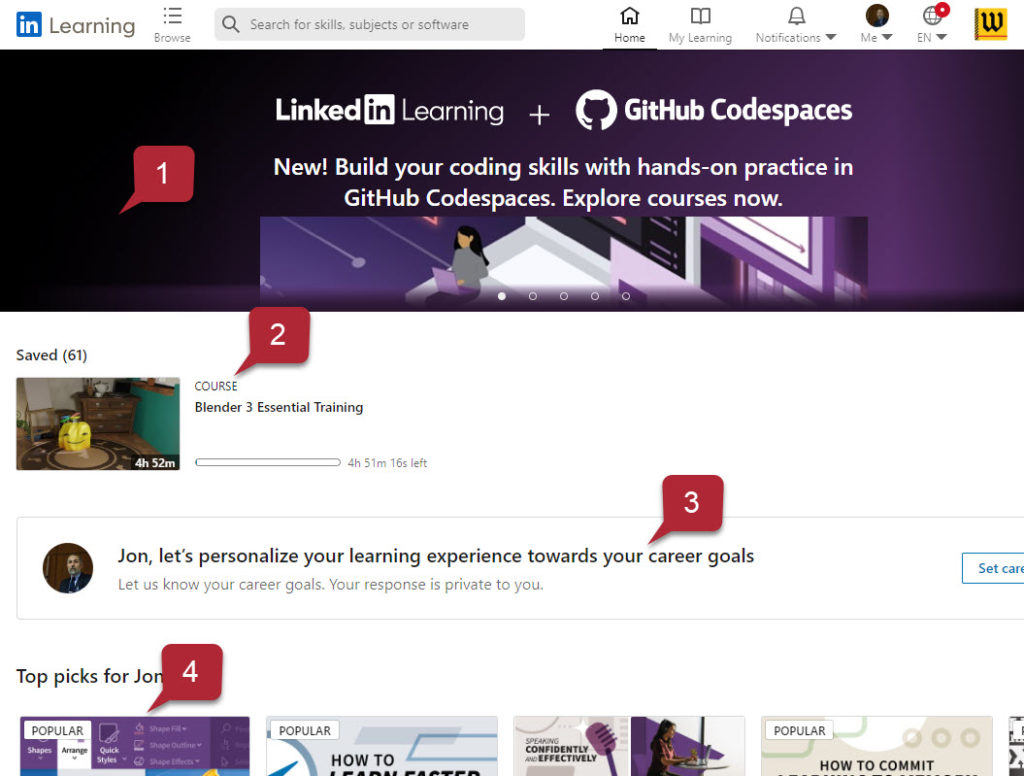
Task: Open the Browse menu icon
Action: click(172, 16)
